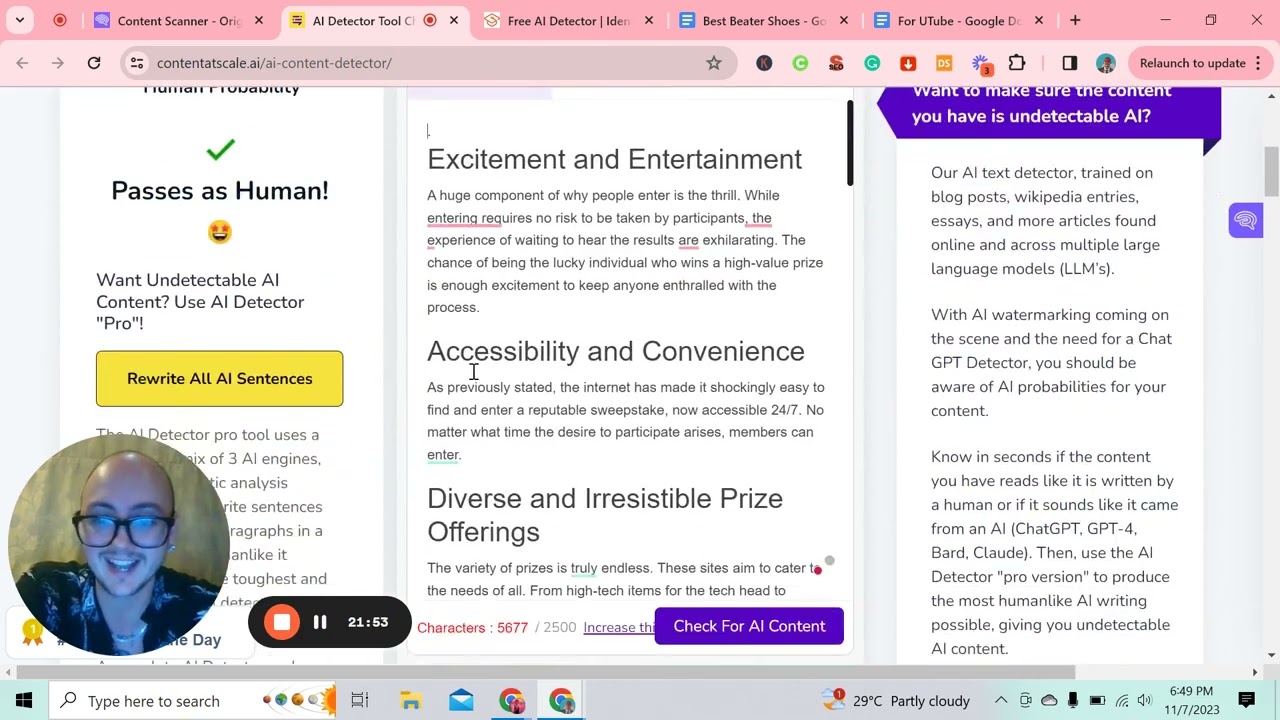View site information icon in address bar
1280x720 pixels.
coord(137,63)
